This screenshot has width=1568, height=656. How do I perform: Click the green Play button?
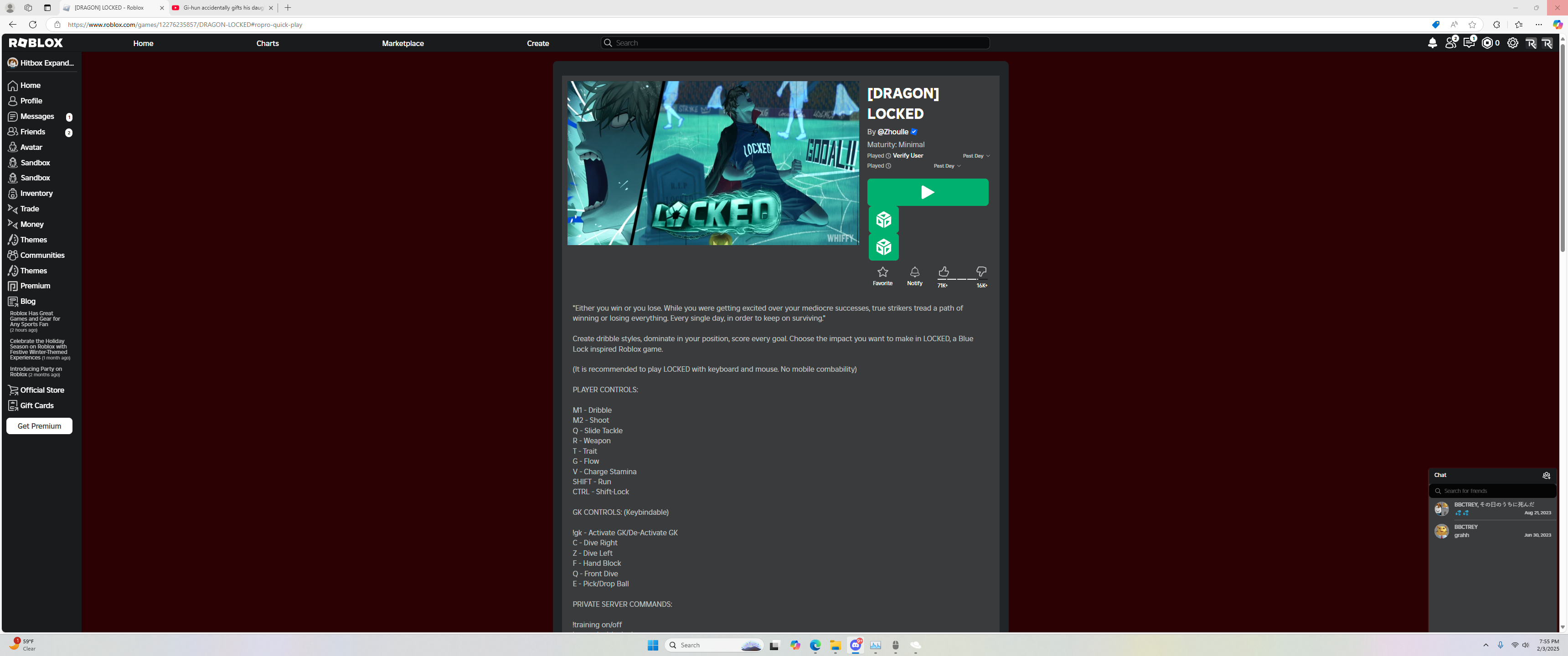coord(927,192)
